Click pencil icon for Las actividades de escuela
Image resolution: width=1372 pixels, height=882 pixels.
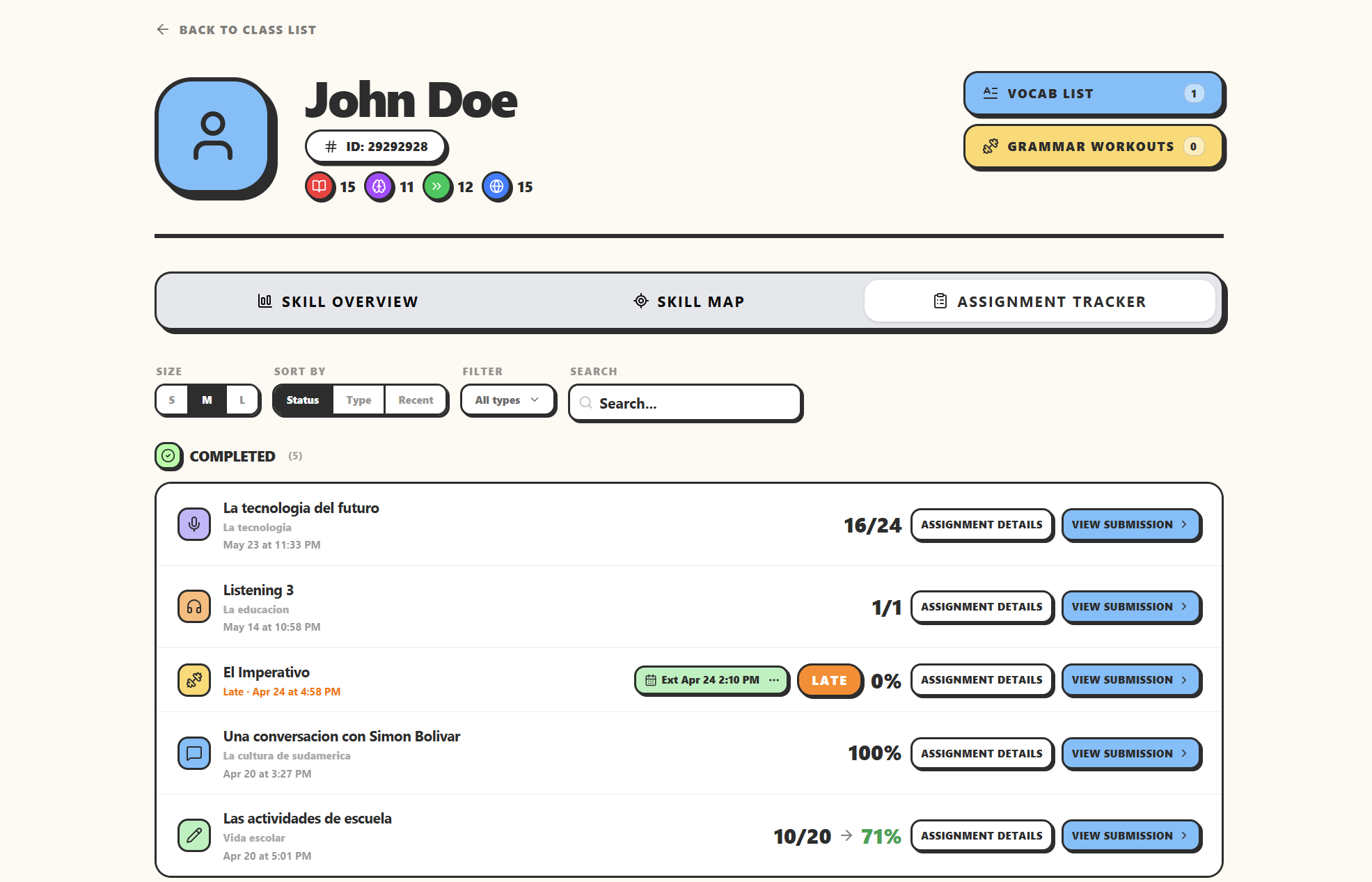(x=194, y=835)
